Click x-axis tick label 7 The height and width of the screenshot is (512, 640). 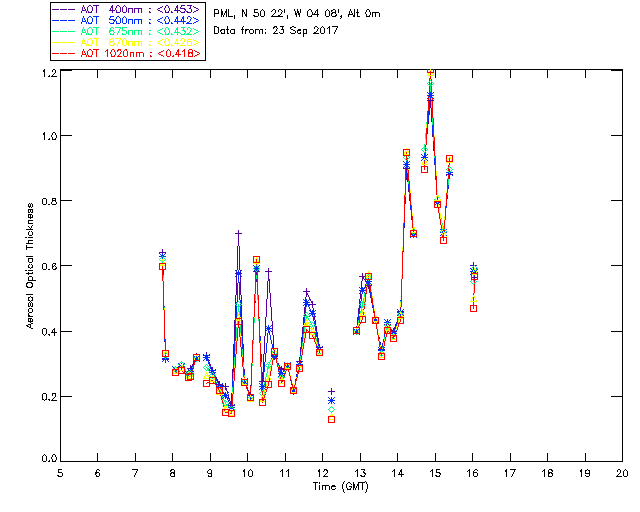[135, 473]
